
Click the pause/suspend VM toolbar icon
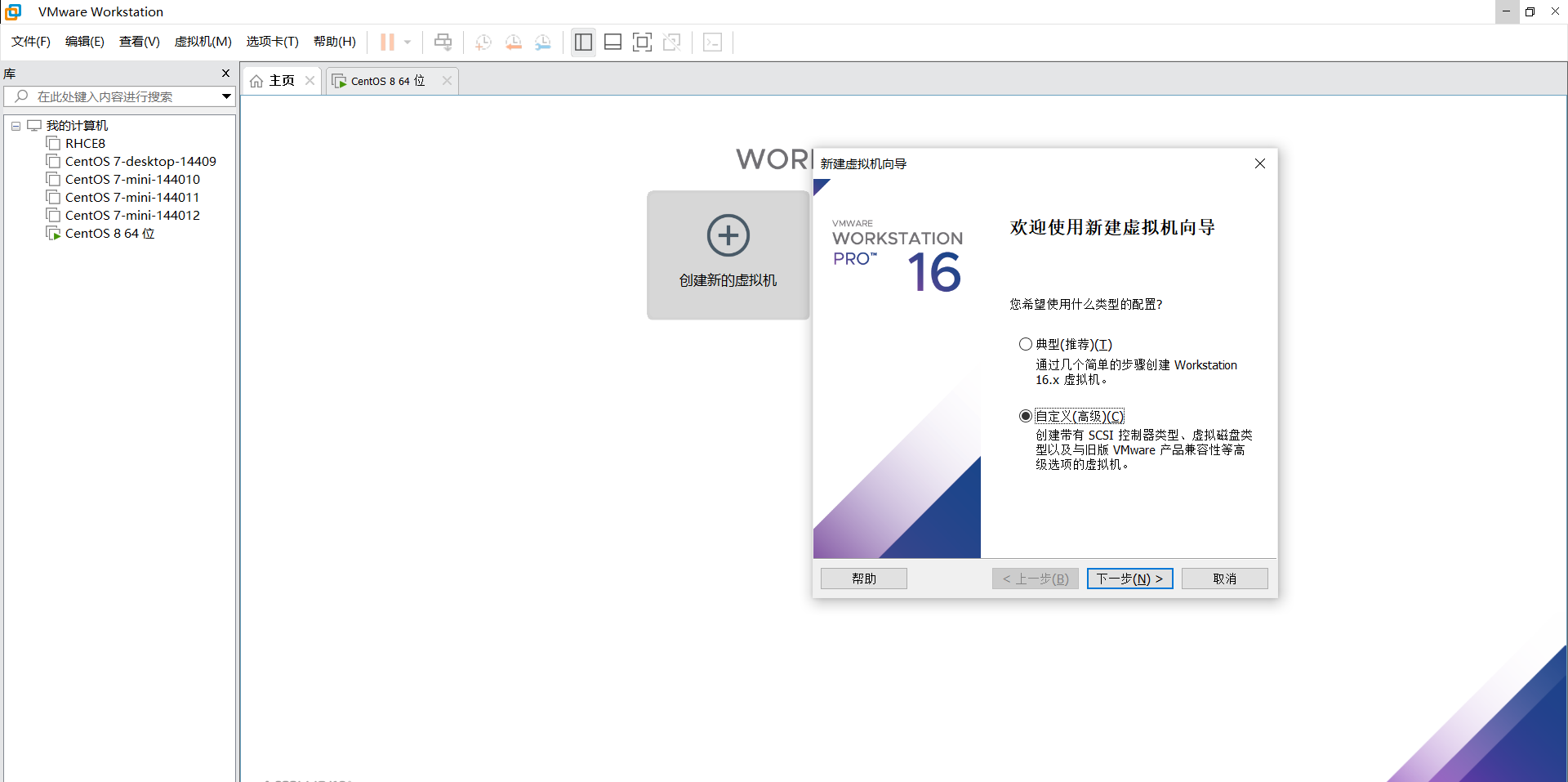(x=387, y=42)
